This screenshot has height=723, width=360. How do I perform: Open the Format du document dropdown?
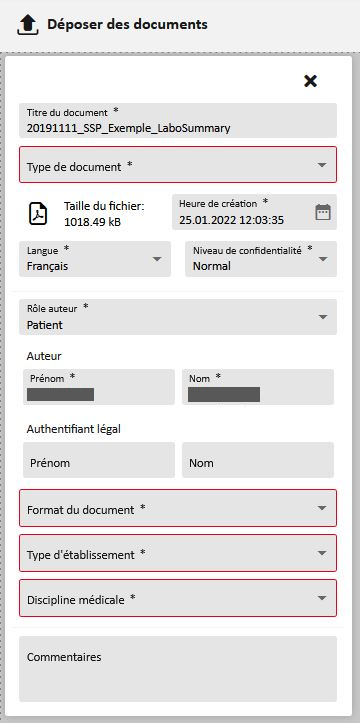click(x=178, y=508)
